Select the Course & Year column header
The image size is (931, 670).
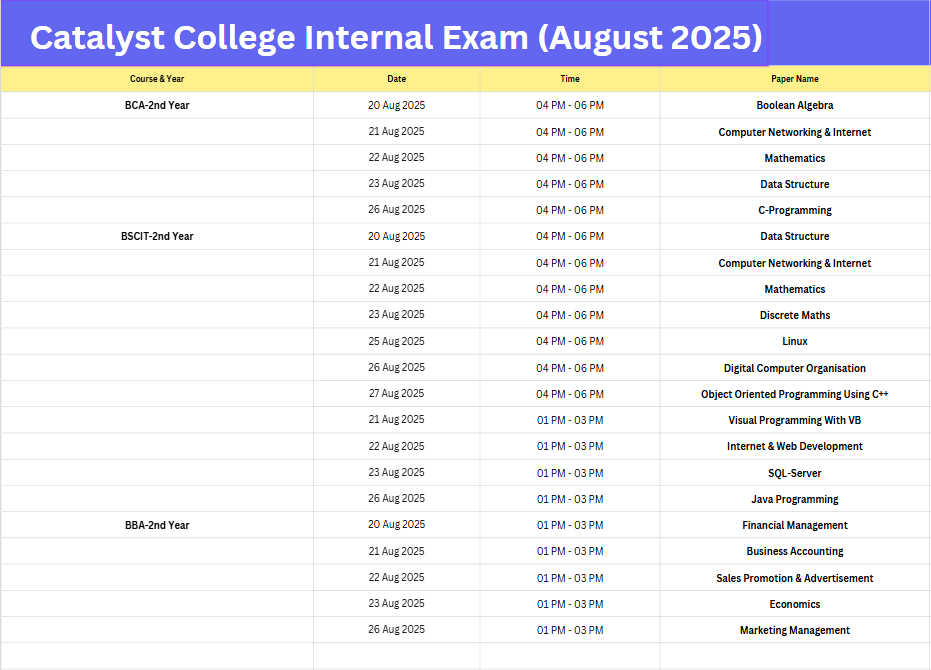click(157, 79)
